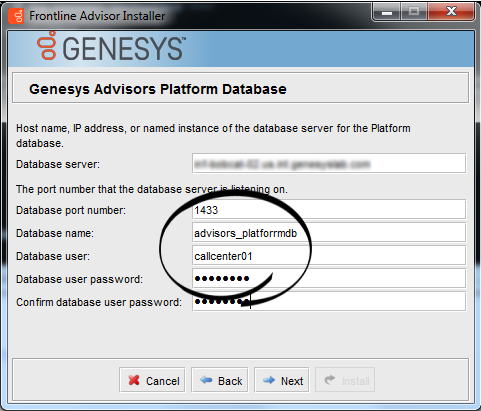
Task: Click the 'The port number that the database server' text
Action: [x=152, y=189]
